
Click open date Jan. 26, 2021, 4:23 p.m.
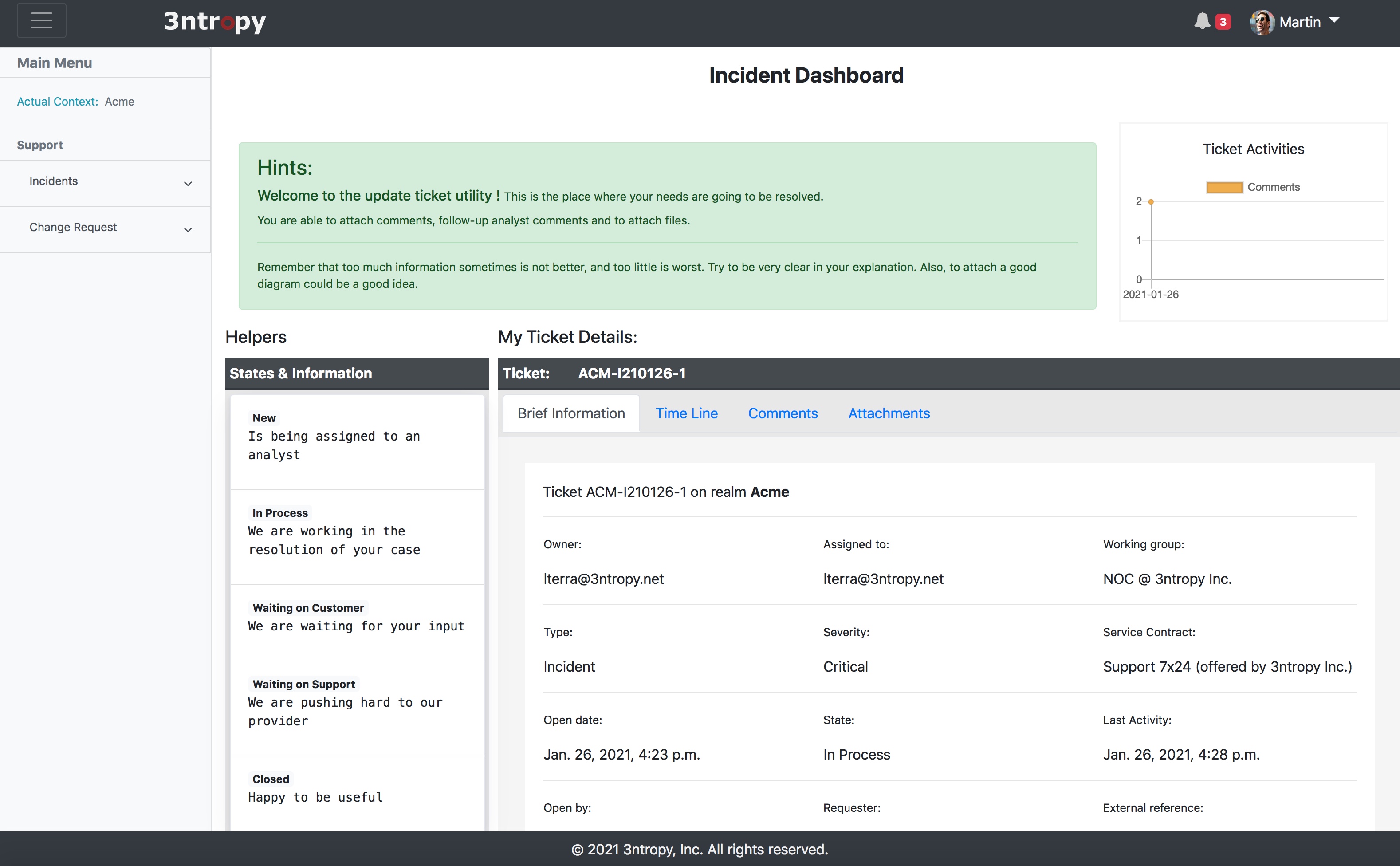point(621,755)
